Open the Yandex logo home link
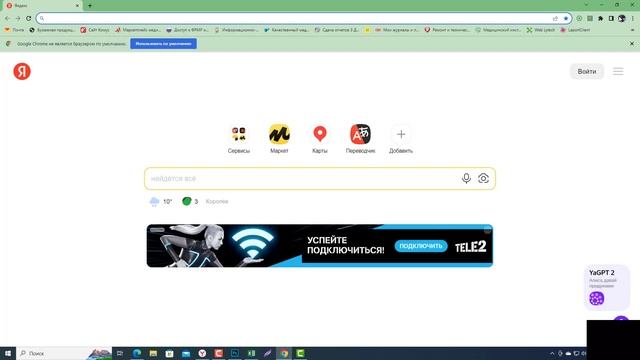This screenshot has height=360, width=640. 22,71
